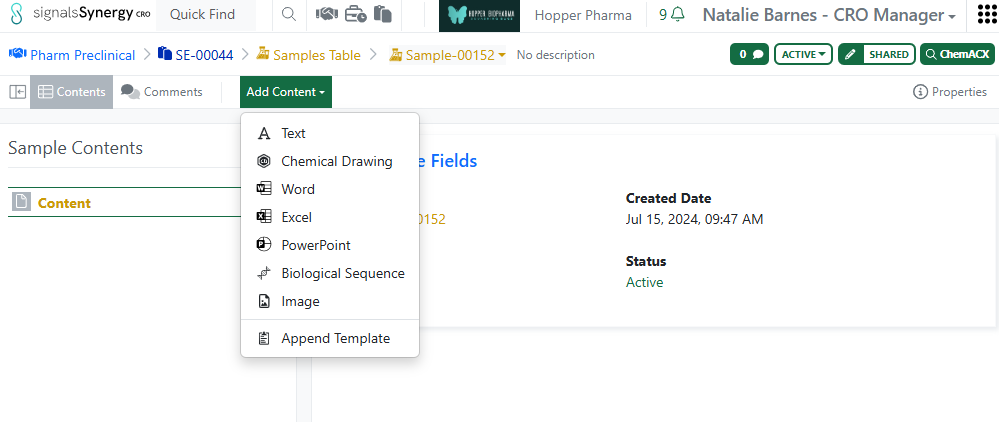The image size is (999, 422).
Task: Toggle the SHARED edit status button
Action: (x=876, y=54)
